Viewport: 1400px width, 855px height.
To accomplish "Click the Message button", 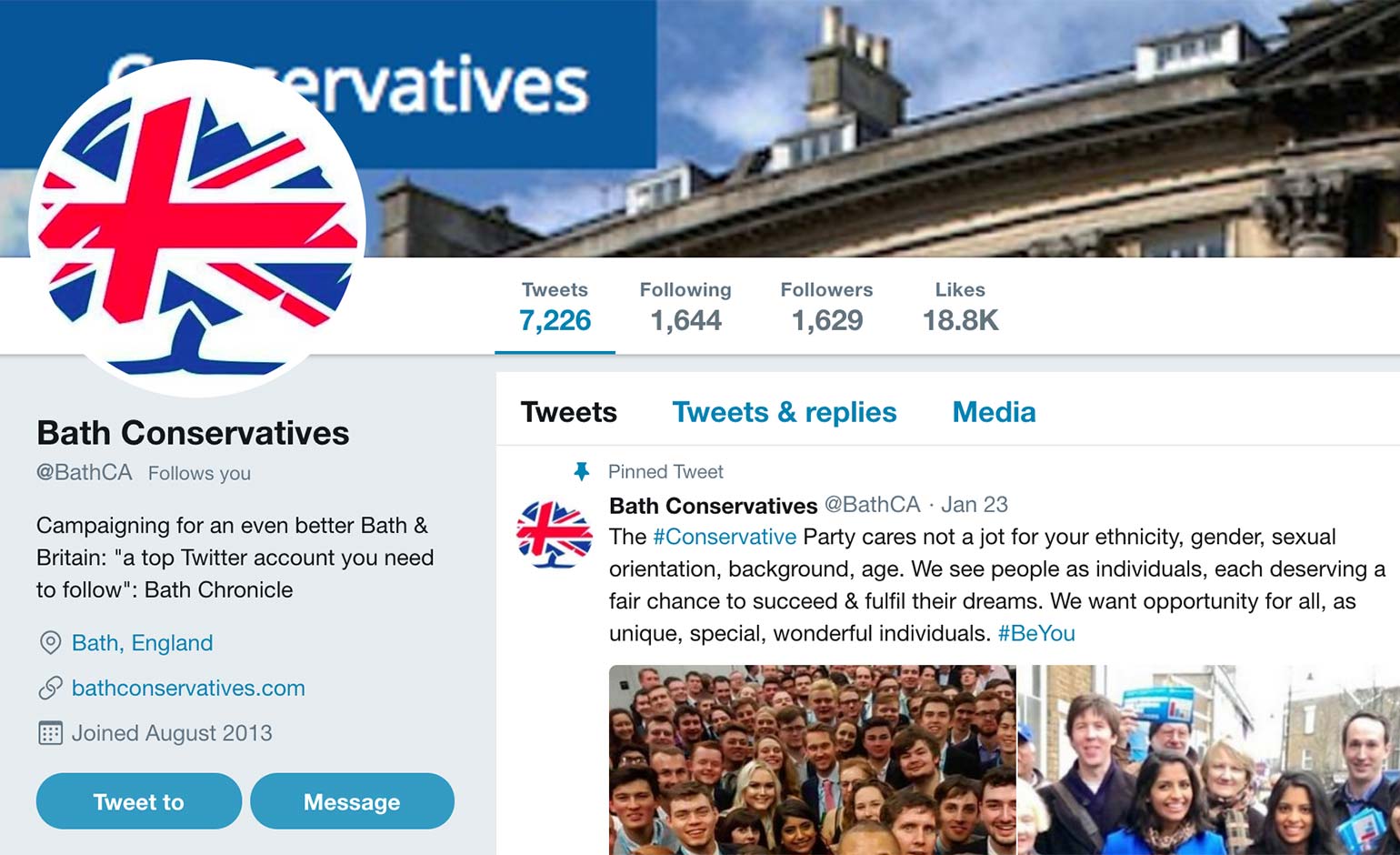I will click(x=352, y=801).
